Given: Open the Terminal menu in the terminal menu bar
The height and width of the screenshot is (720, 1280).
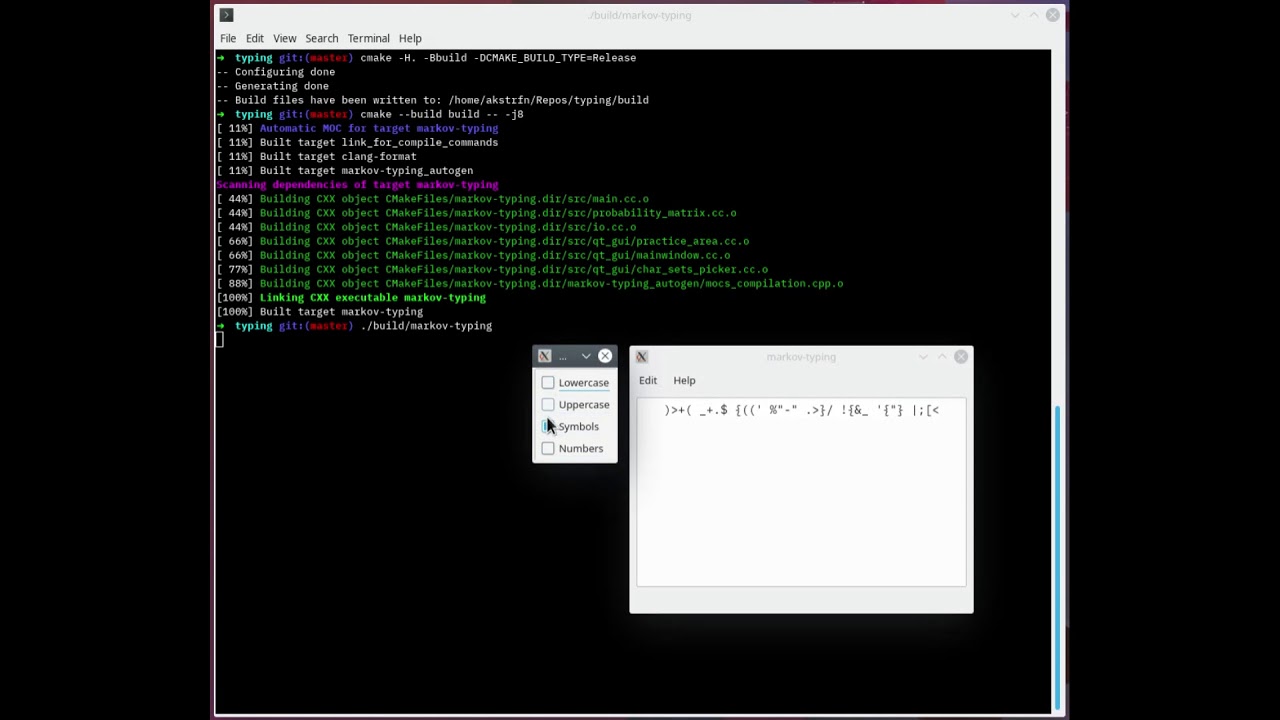Looking at the screenshot, I should [x=369, y=38].
